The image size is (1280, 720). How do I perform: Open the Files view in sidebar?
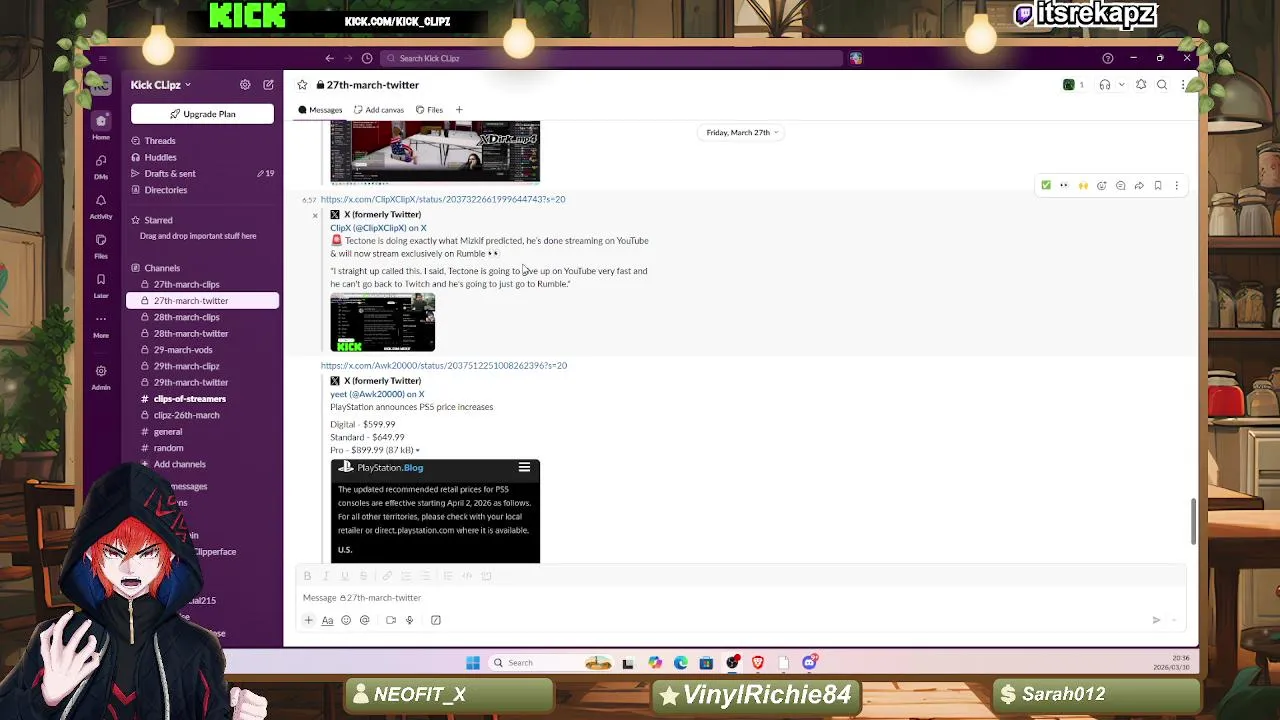(x=101, y=245)
